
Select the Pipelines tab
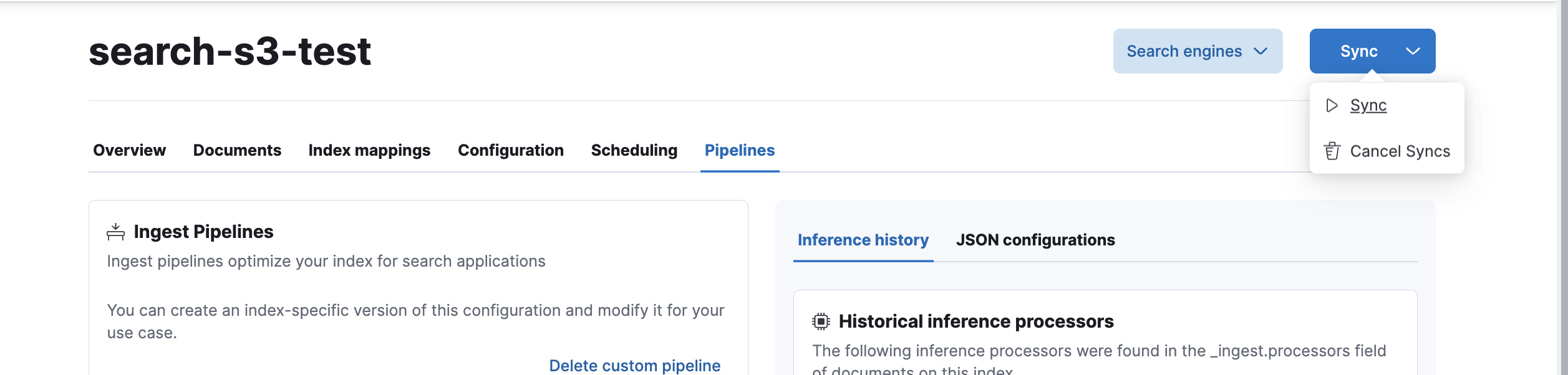point(739,150)
